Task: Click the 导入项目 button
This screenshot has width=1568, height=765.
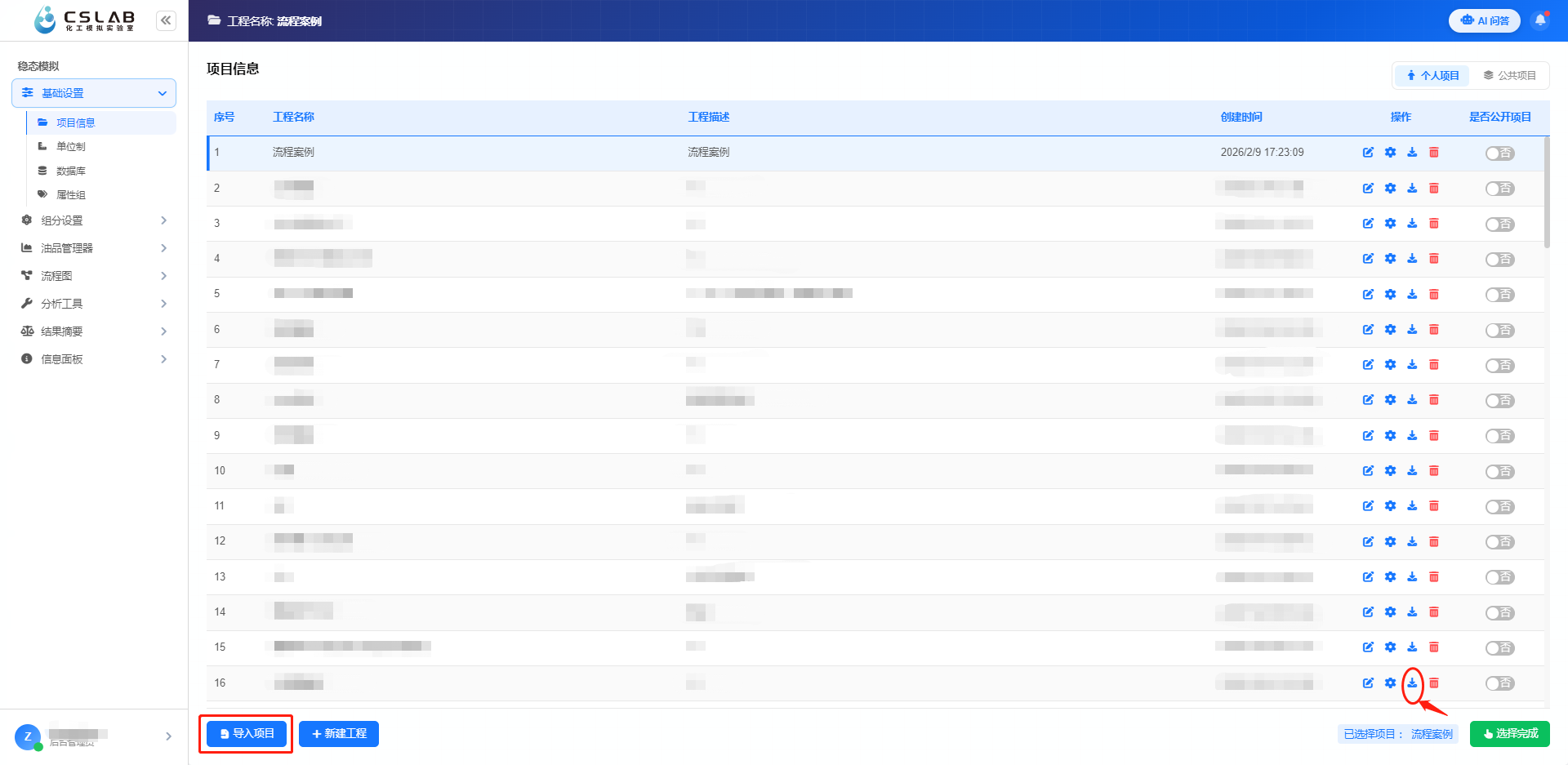Action: [x=247, y=734]
